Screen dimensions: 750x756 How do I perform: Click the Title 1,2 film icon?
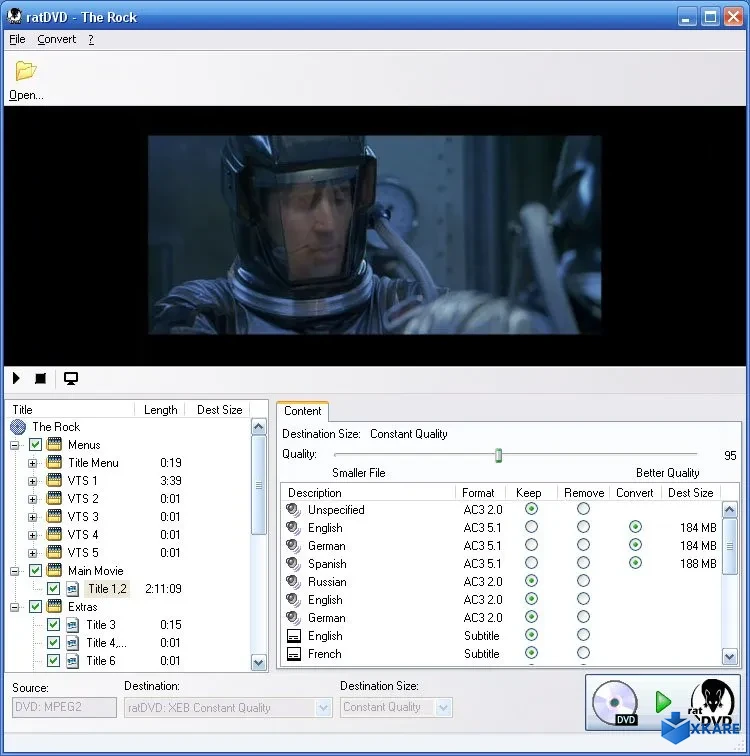72,589
